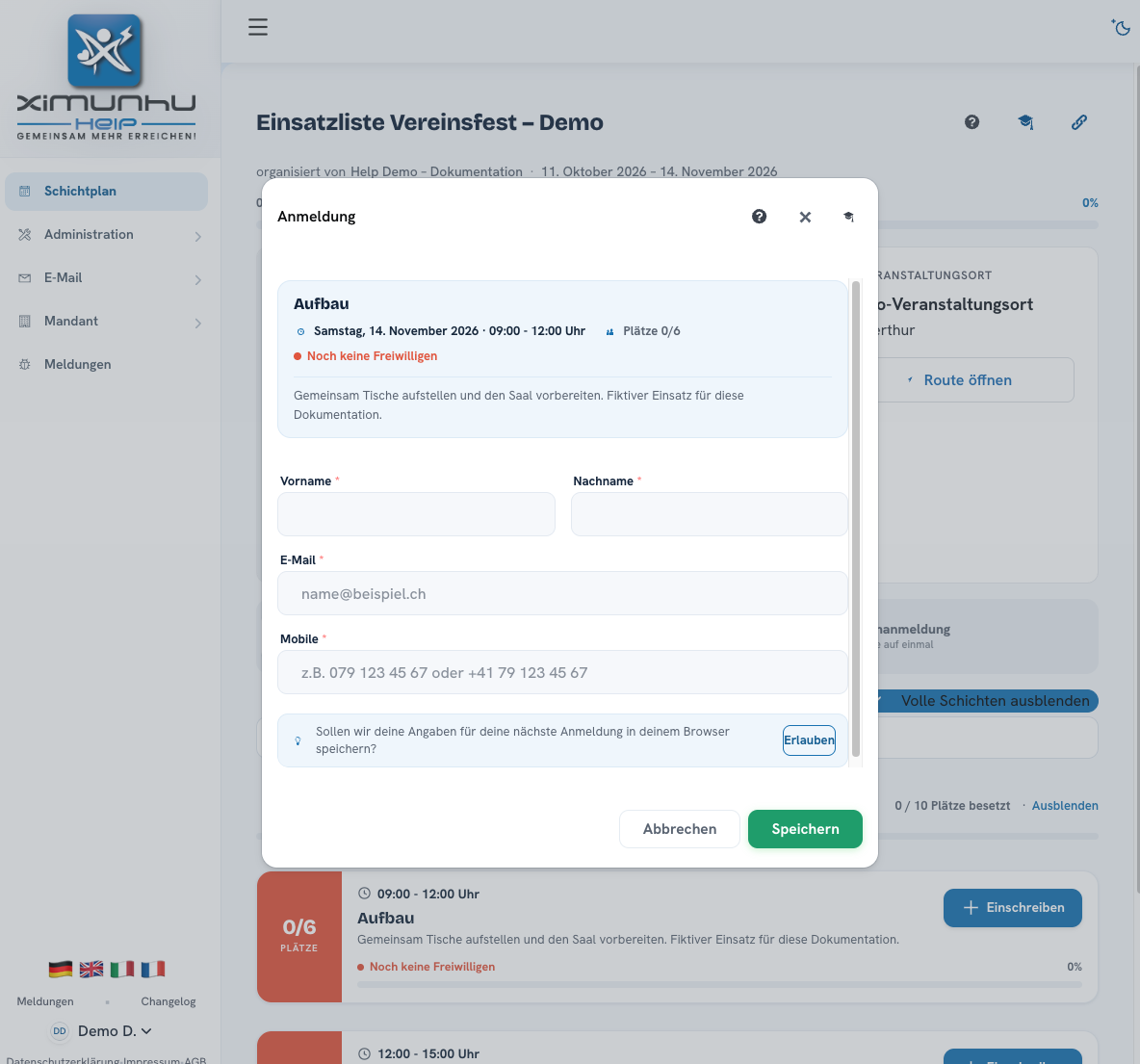Copy link using the chain icon
This screenshot has width=1140, height=1064.
click(x=1079, y=122)
